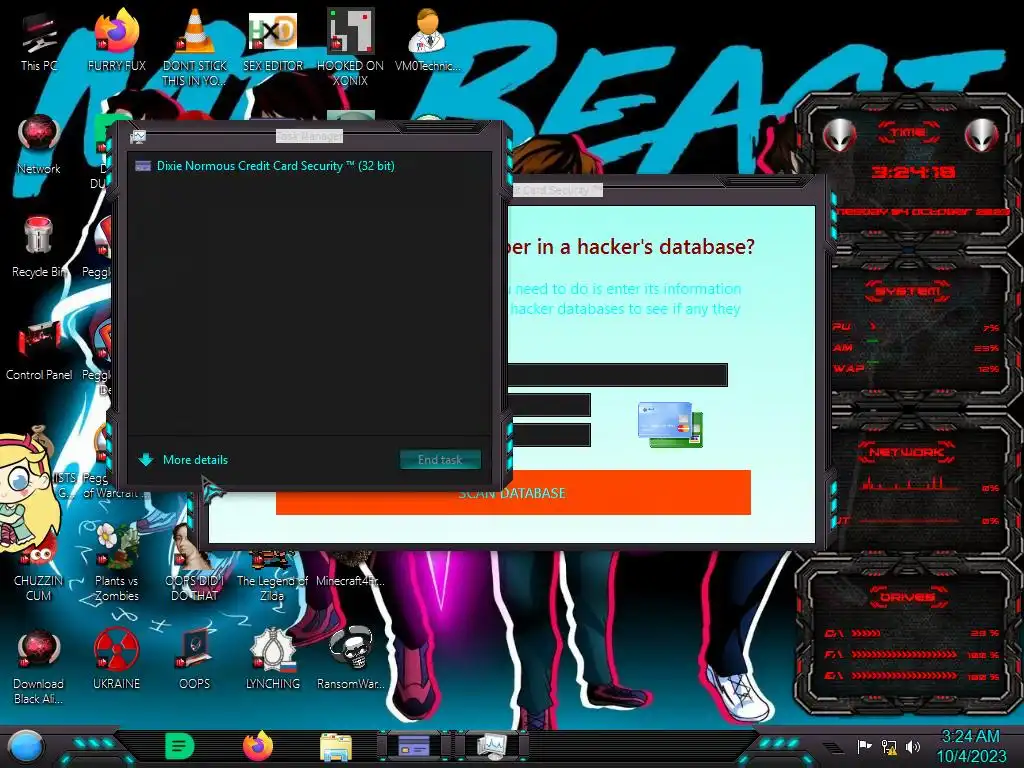1024x768 pixels.
Task: Launch the CHUZZIN CUM desktop shortcut
Action: 38,569
